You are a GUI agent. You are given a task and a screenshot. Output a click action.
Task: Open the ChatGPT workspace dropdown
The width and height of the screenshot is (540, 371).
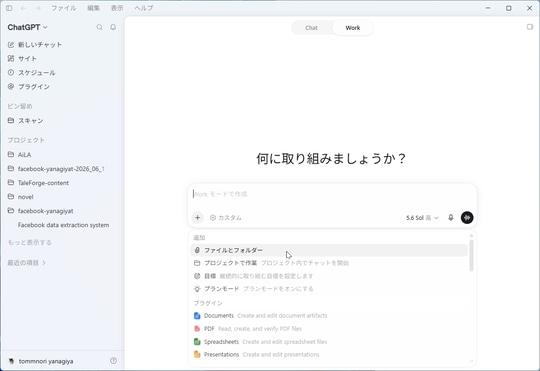pos(28,27)
